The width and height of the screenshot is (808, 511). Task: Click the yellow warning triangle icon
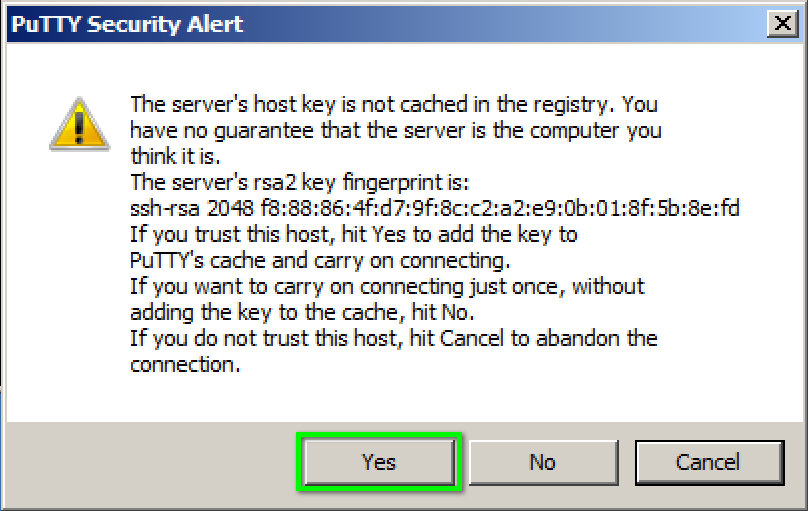click(79, 124)
